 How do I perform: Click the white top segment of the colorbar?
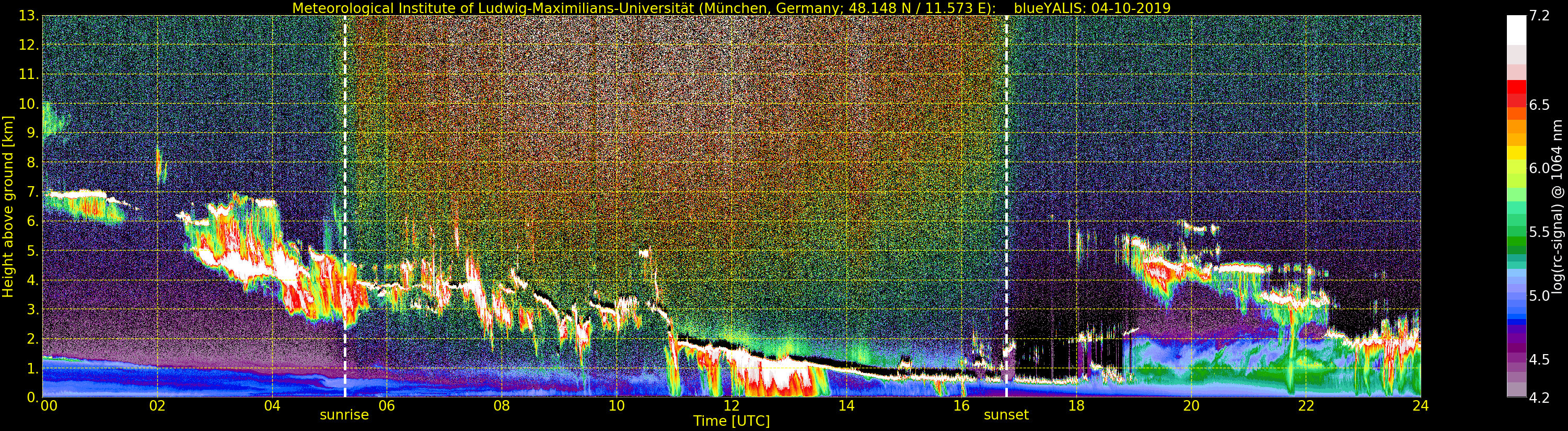point(1516,30)
